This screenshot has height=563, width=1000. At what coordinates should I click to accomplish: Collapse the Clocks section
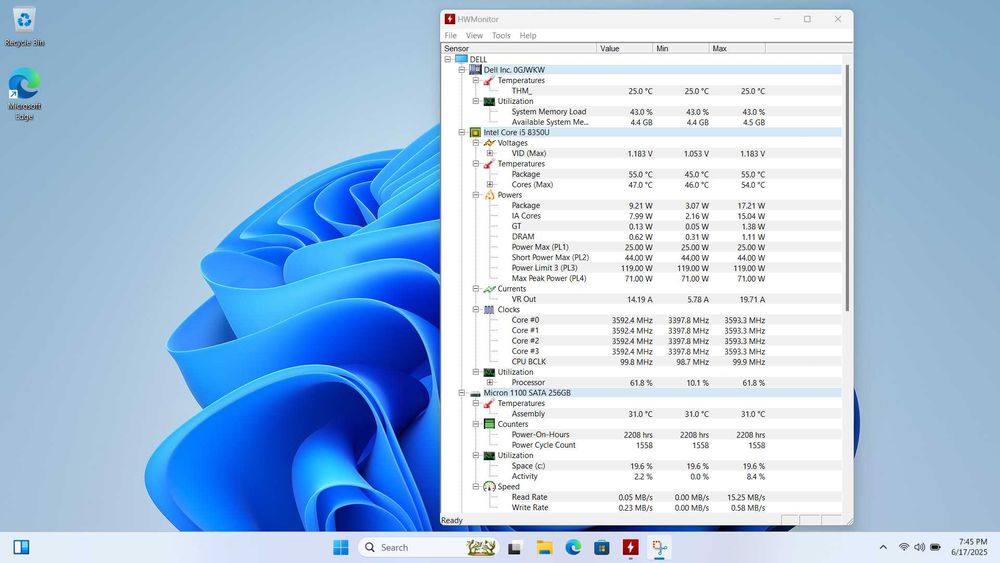tap(476, 309)
